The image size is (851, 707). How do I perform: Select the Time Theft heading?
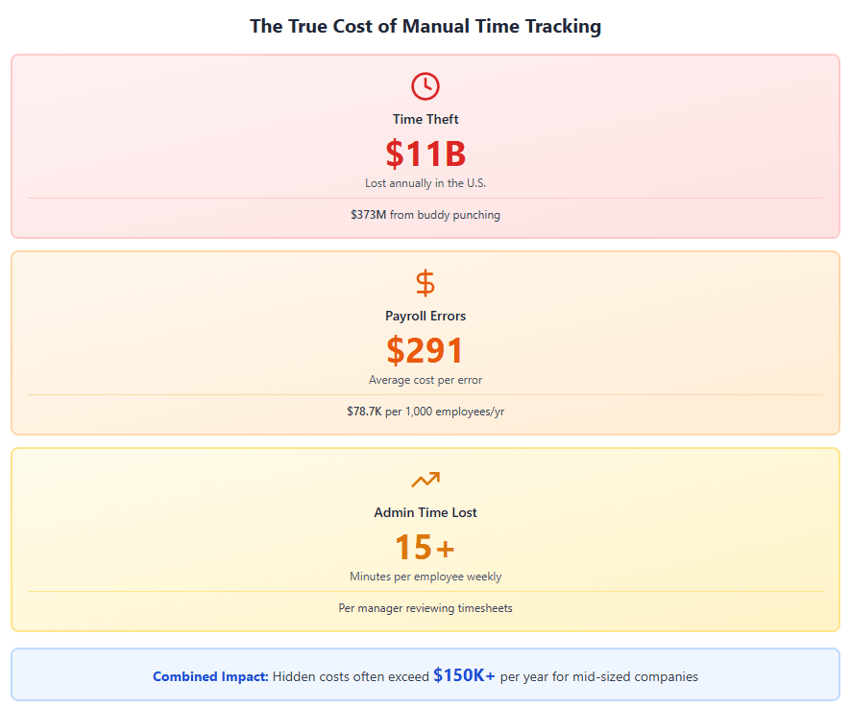click(x=425, y=119)
